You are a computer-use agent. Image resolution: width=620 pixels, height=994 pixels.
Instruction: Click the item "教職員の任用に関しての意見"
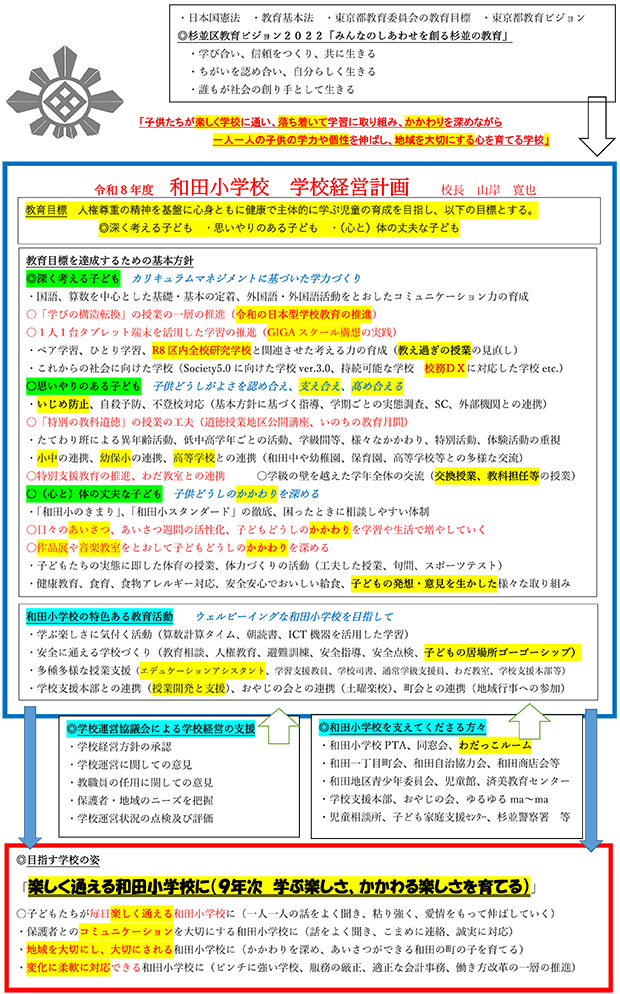[x=144, y=782]
